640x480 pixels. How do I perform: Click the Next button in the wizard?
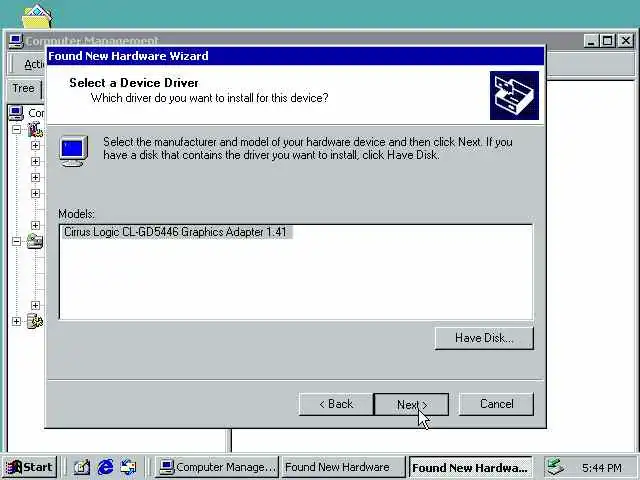411,404
